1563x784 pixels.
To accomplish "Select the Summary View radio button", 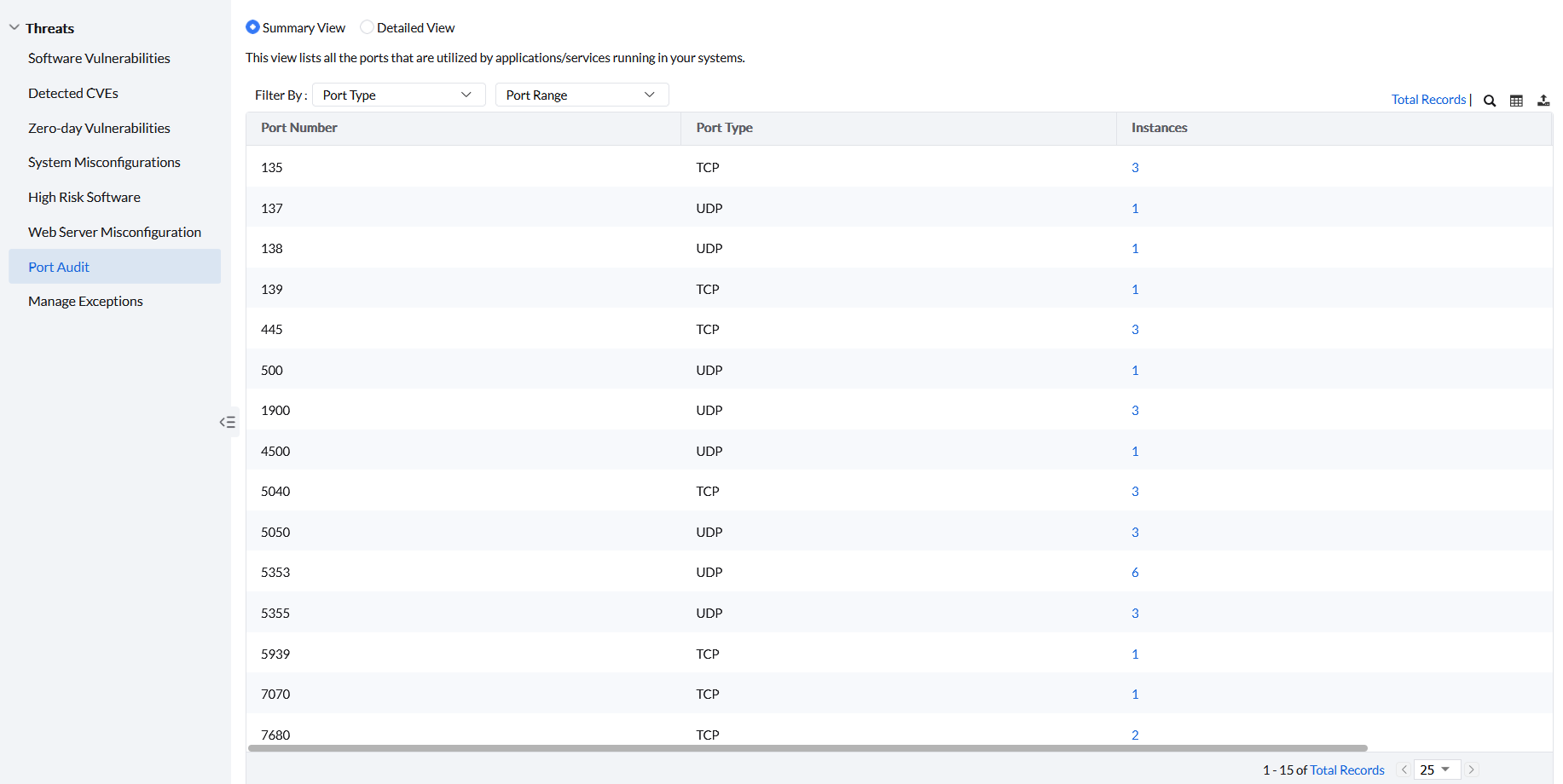I will [252, 27].
